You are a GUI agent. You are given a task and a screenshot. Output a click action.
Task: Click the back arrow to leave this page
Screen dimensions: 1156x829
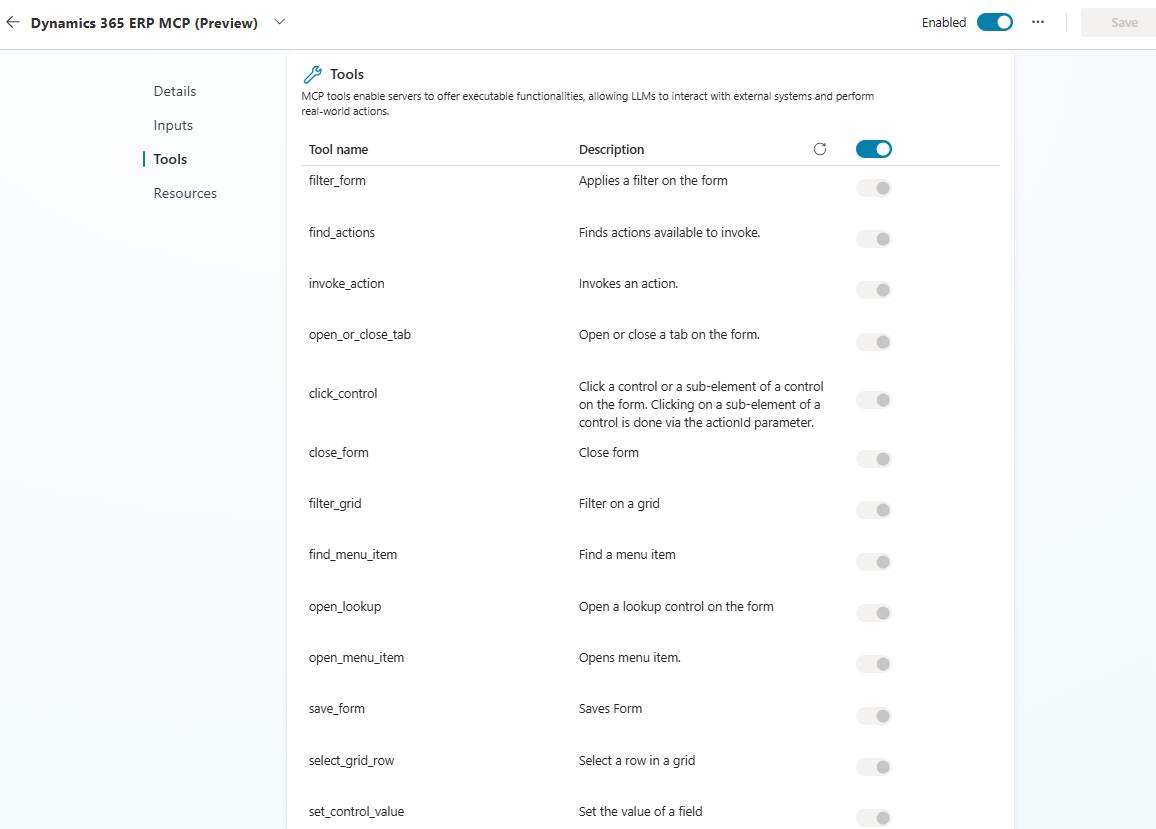tap(13, 21)
